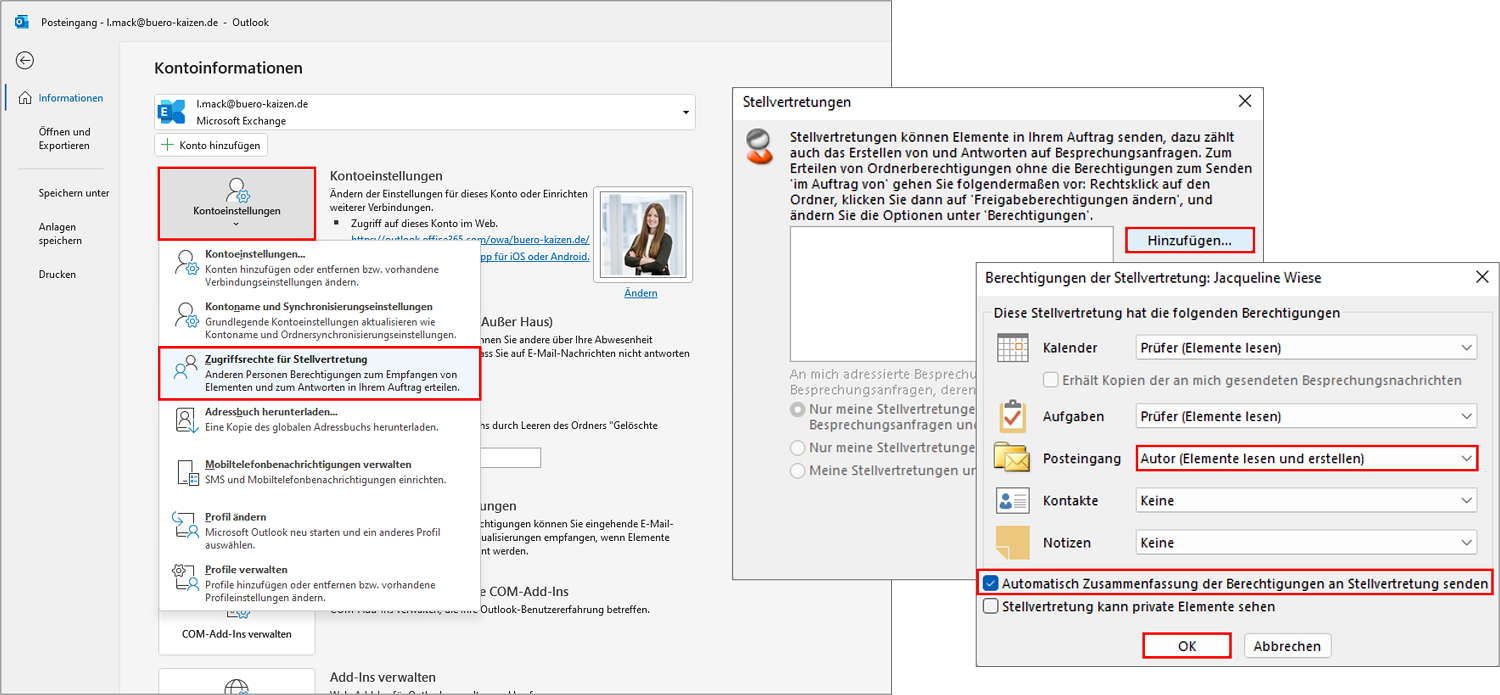
Task: Click the address book icon for 'Adressbuch herunterladen...'
Action: 187,419
